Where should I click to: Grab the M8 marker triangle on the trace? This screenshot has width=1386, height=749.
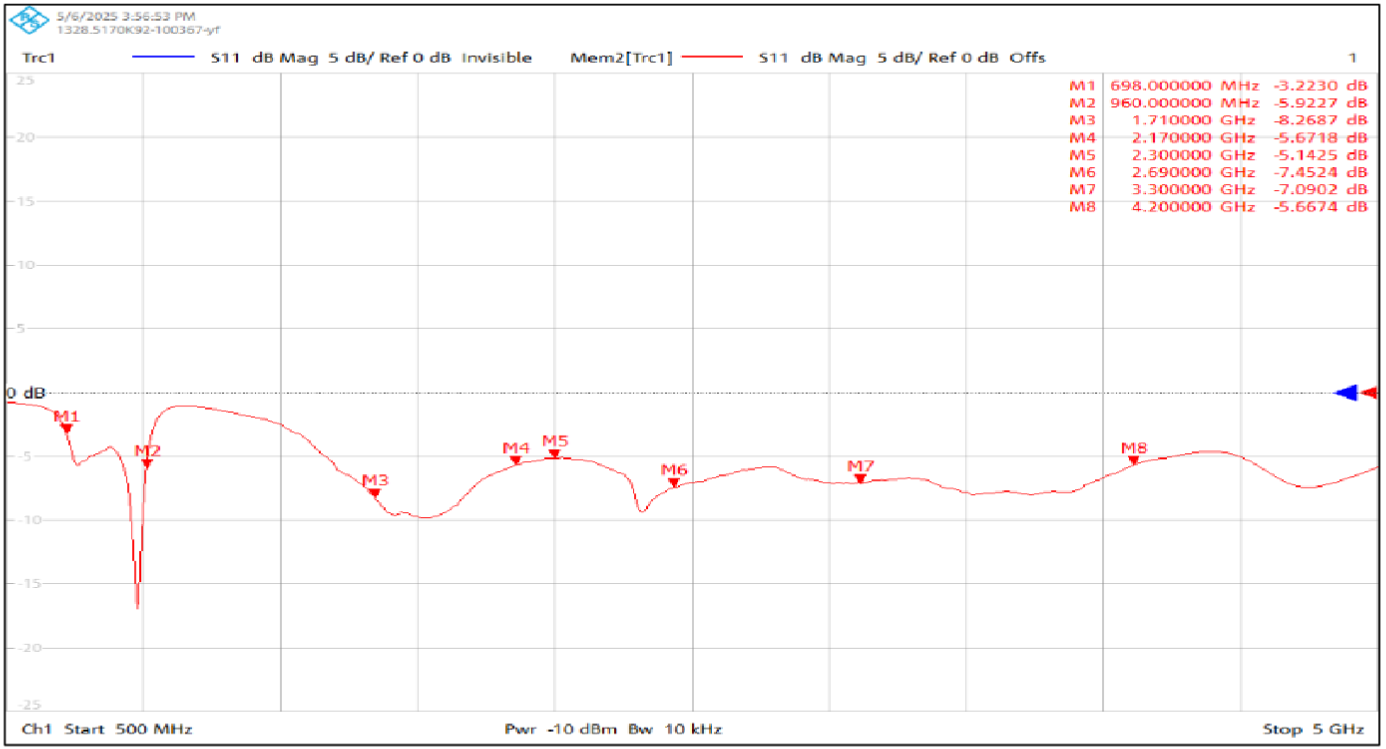(x=1134, y=460)
